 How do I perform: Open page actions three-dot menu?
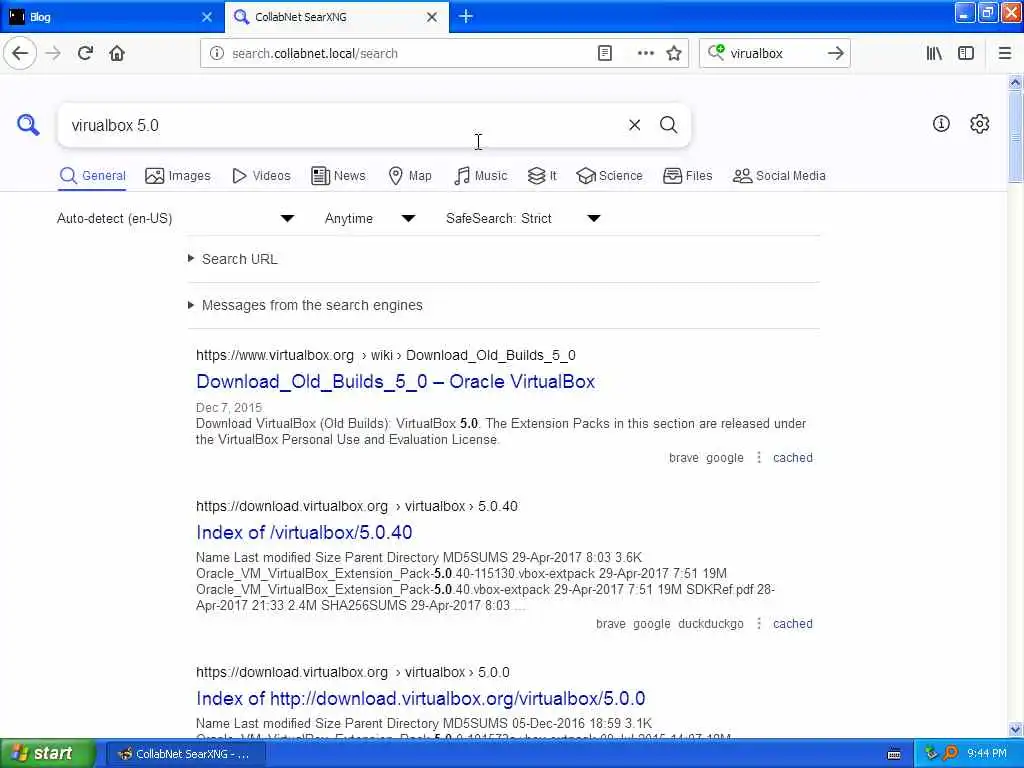tap(645, 53)
